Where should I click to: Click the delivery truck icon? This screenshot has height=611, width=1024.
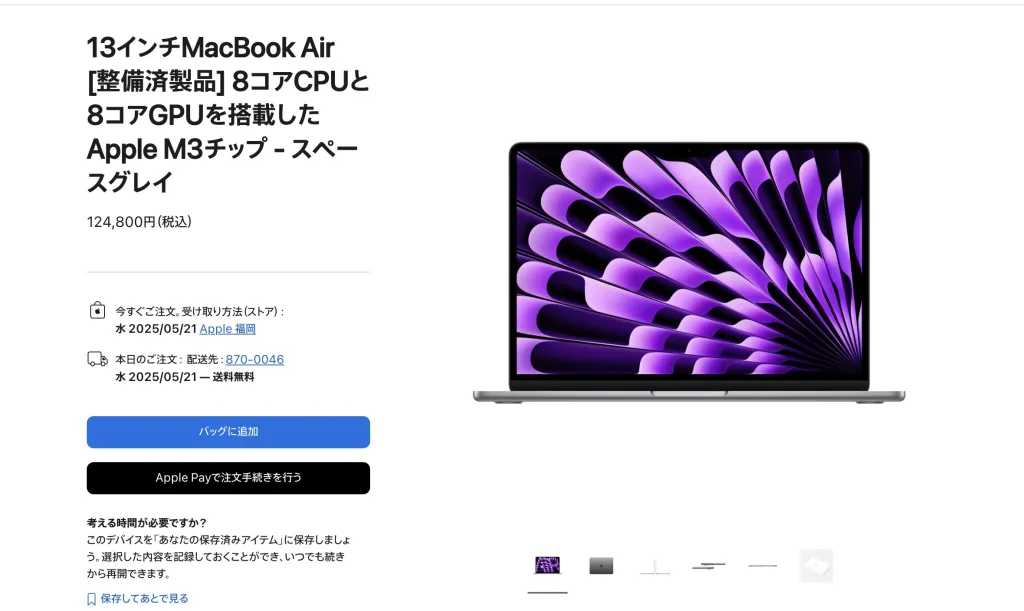97,359
